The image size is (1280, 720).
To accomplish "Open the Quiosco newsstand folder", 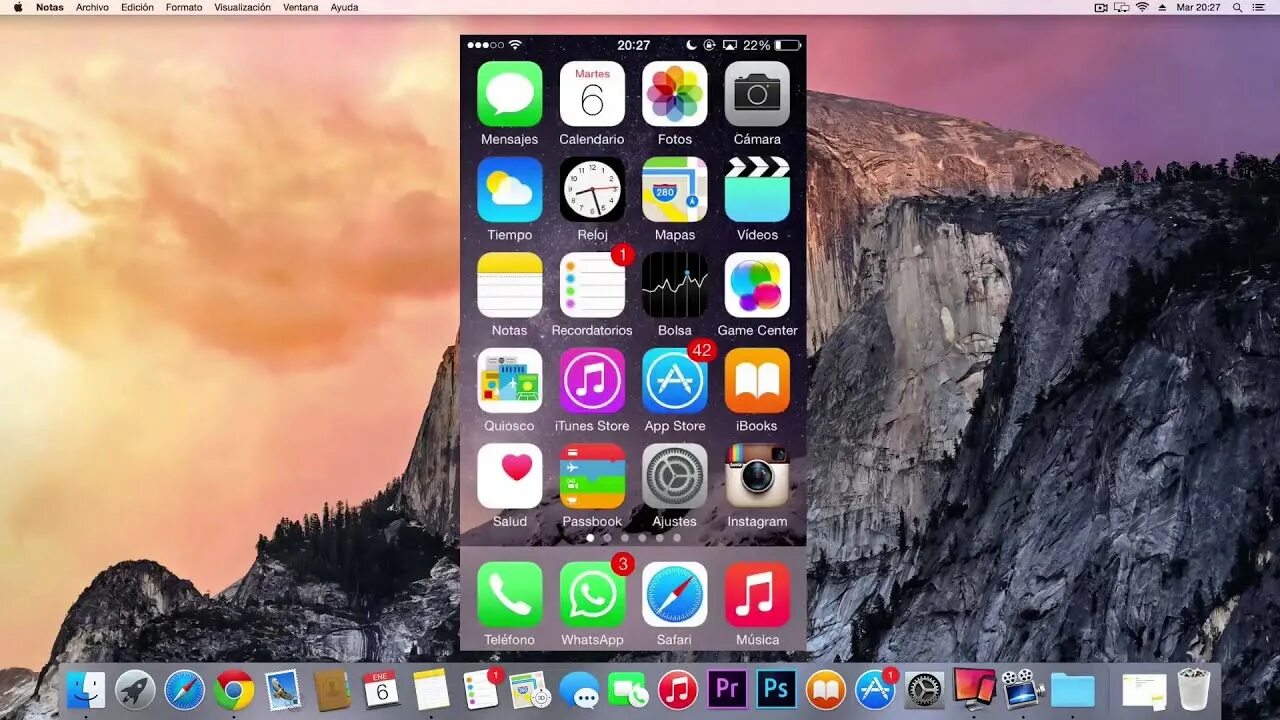I will [509, 380].
